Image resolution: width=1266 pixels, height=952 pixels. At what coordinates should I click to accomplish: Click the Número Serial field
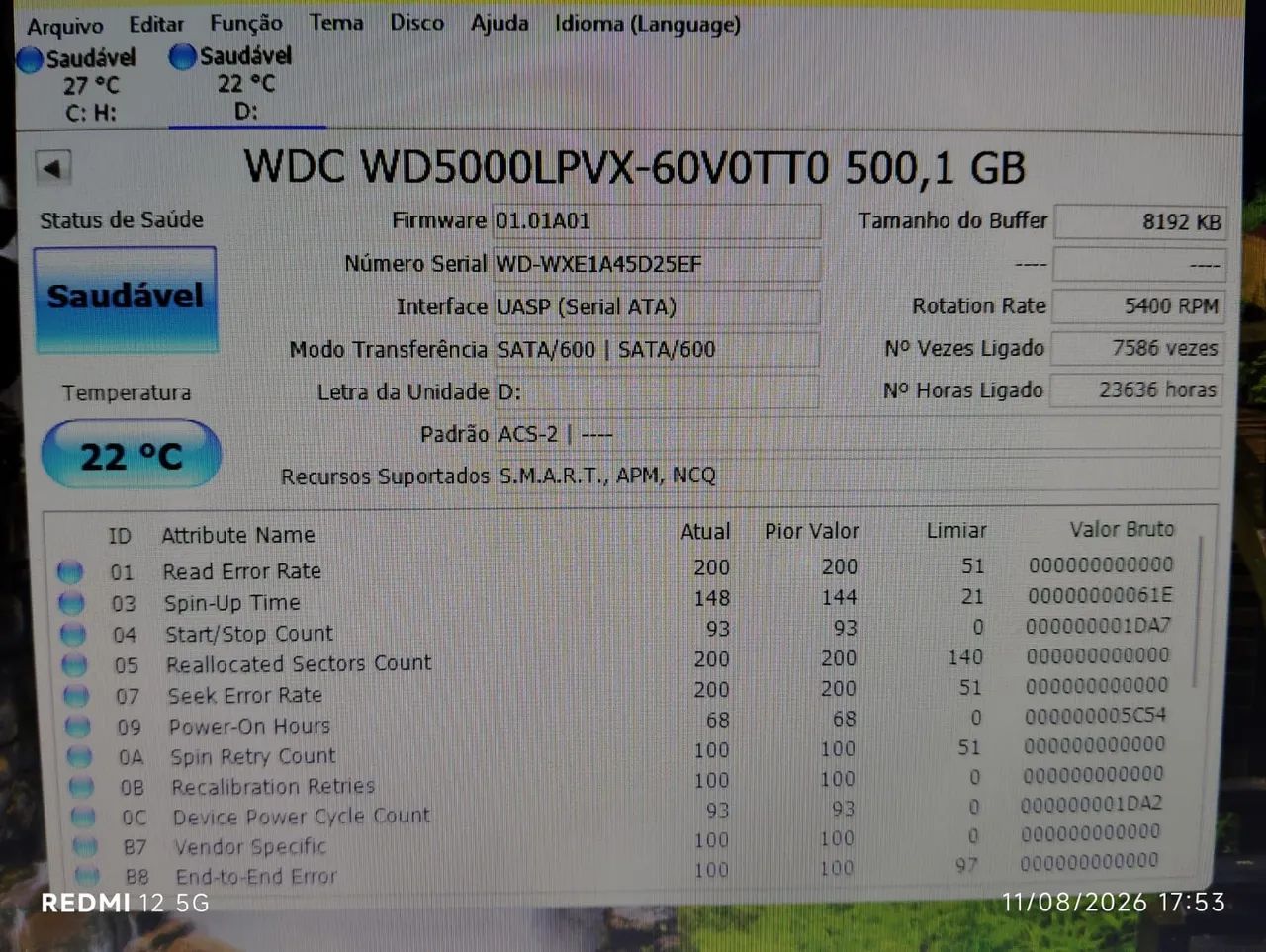656,264
